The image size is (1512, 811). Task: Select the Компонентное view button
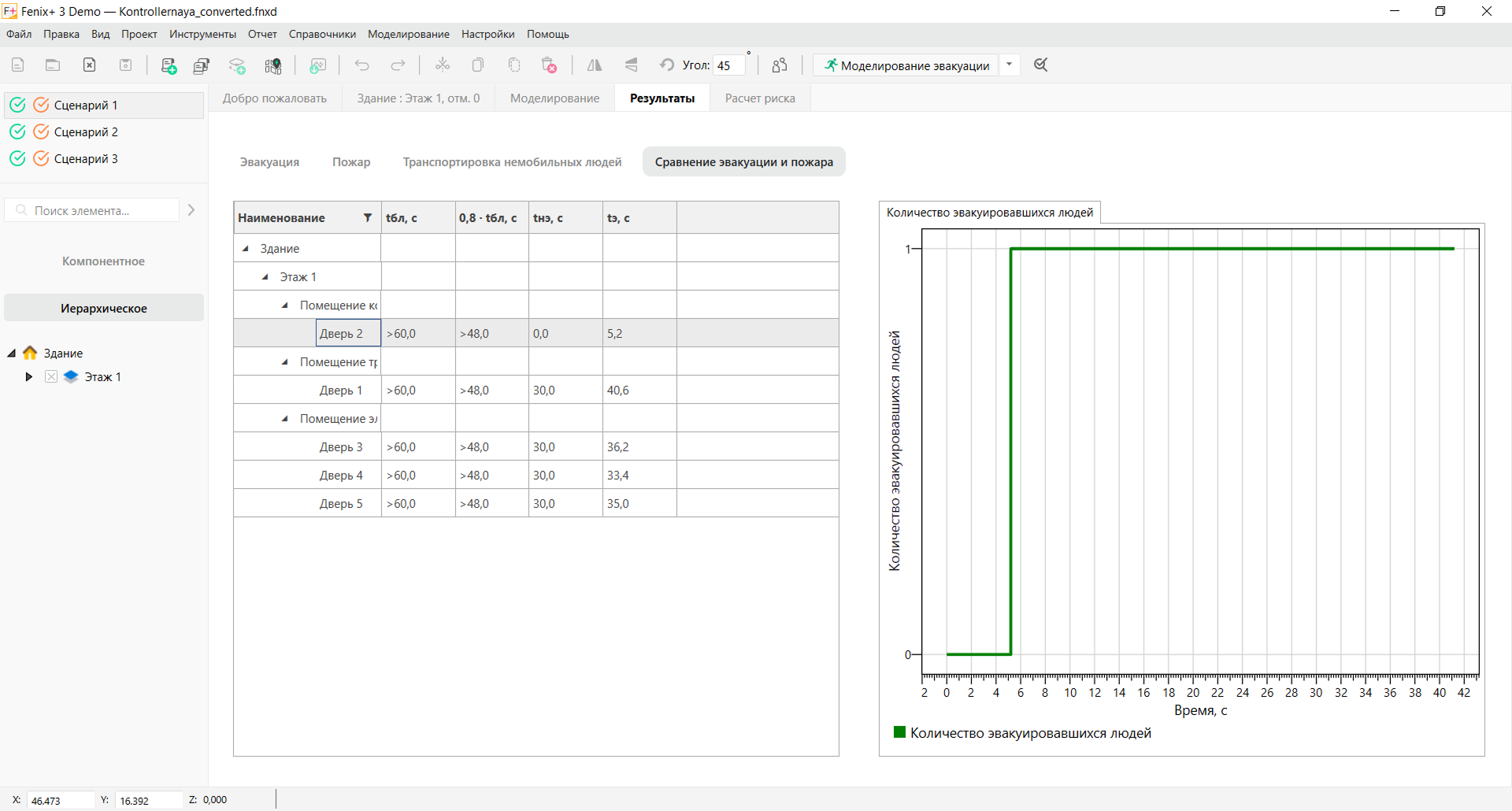(x=104, y=261)
